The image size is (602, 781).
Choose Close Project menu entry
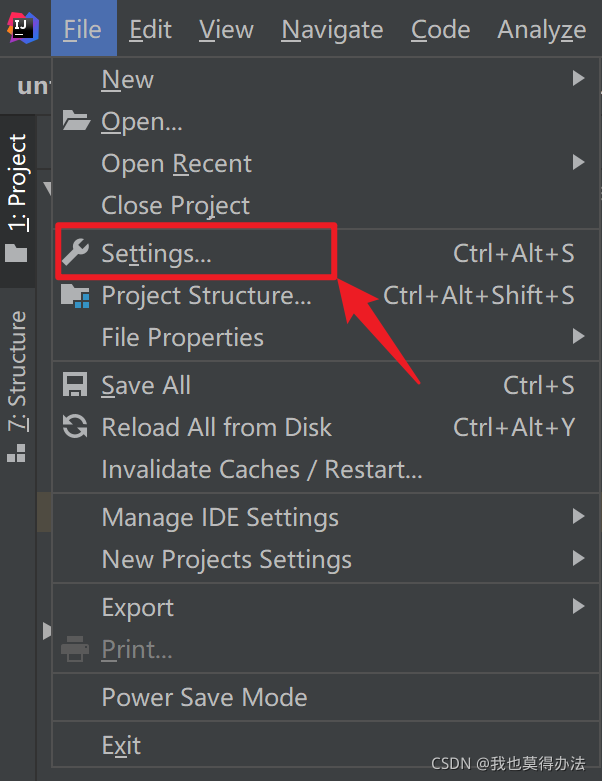pos(176,205)
